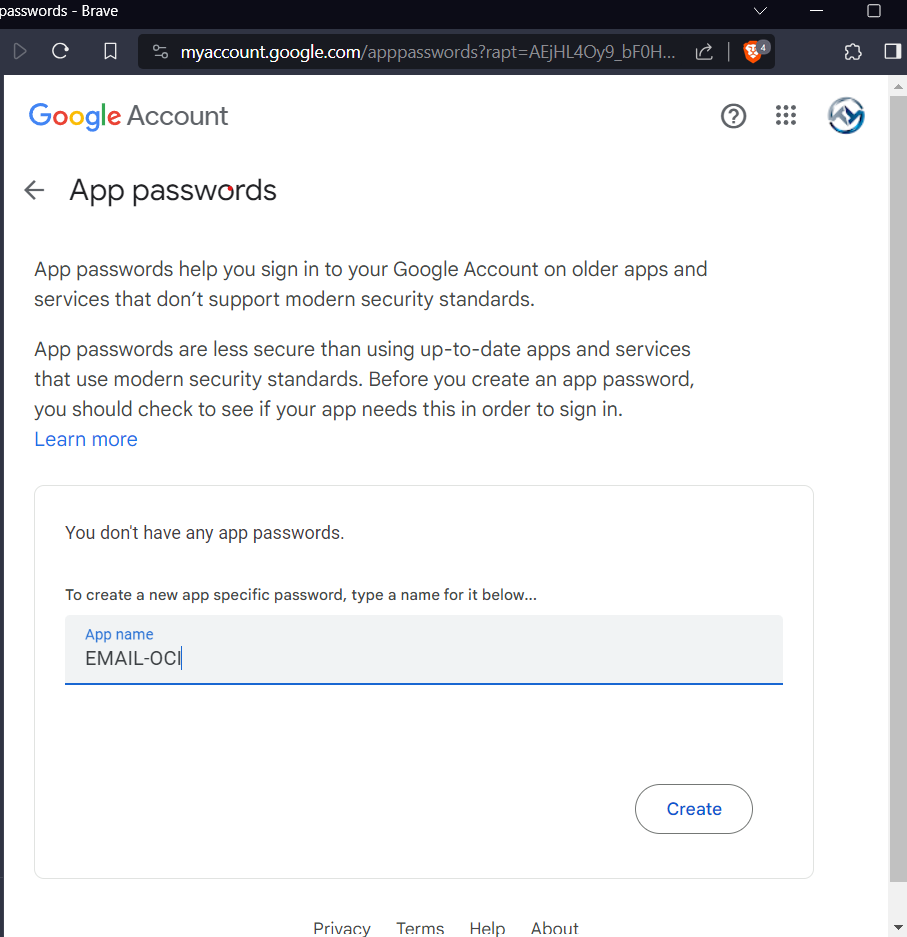Click the share page icon
907x937 pixels.
click(704, 52)
